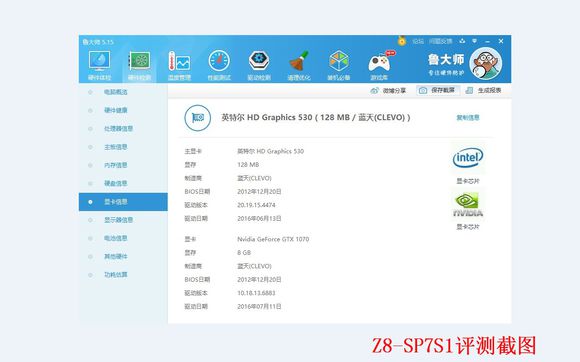This screenshot has width=580, height=362.
Task: Click 生成报表 report button
Action: 484,90
